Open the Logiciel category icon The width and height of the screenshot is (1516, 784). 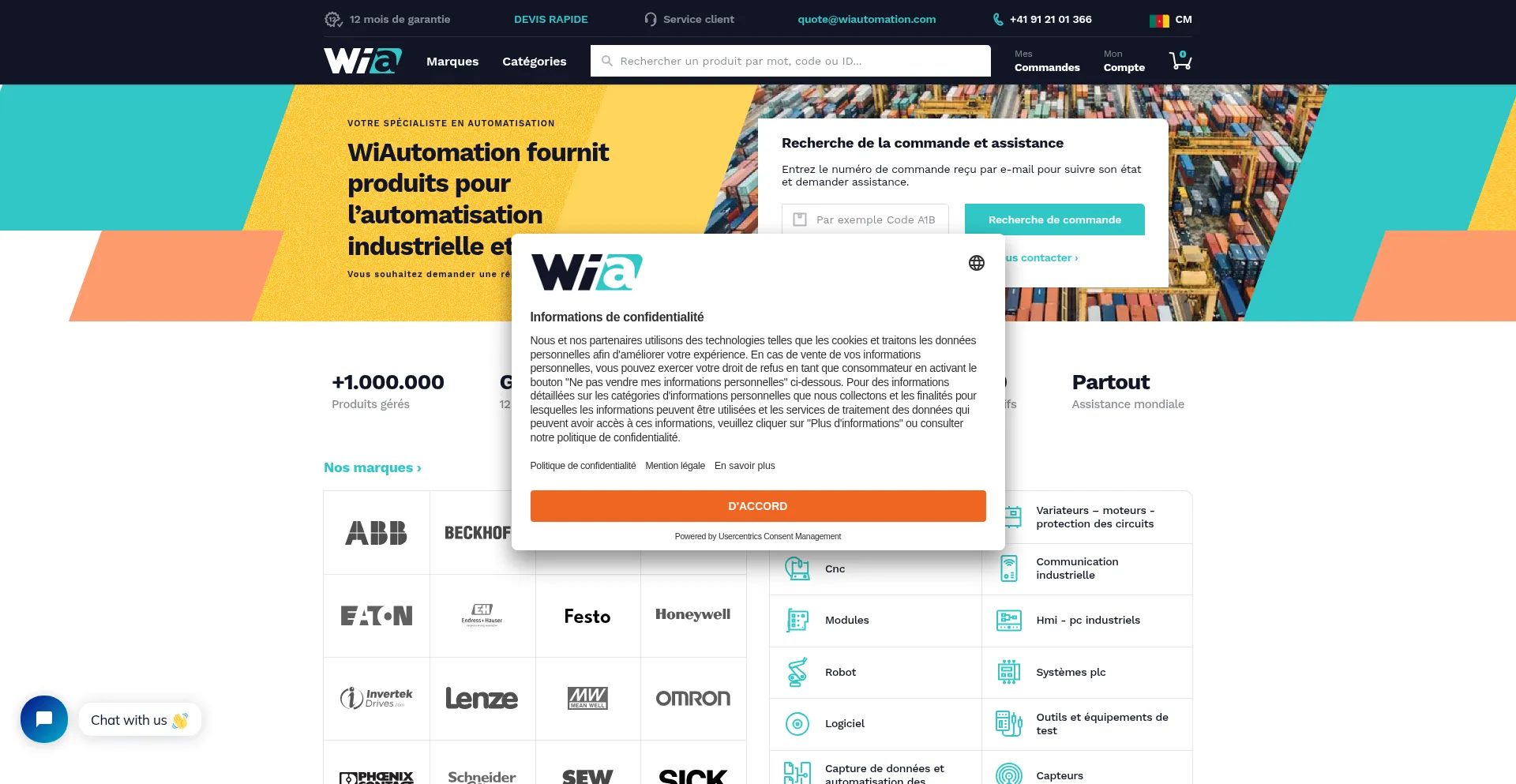[x=797, y=724]
